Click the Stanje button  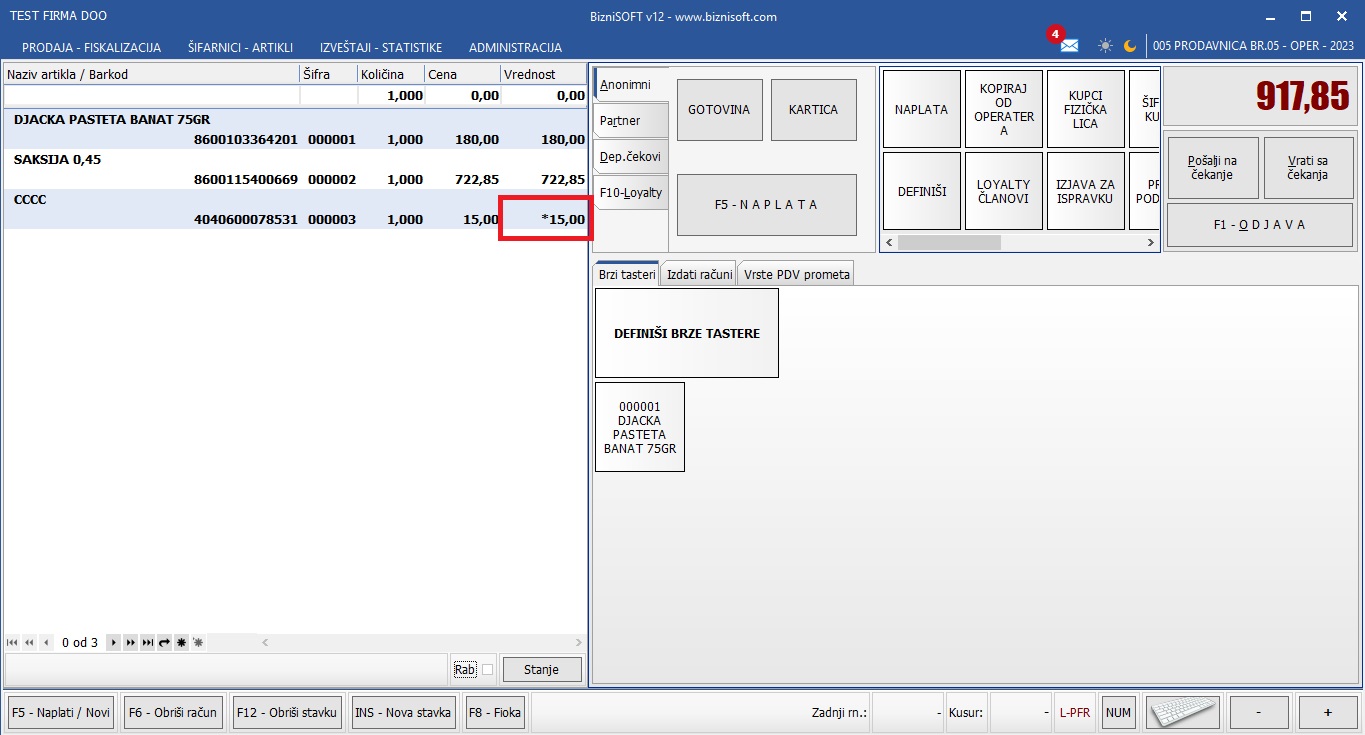coord(541,670)
